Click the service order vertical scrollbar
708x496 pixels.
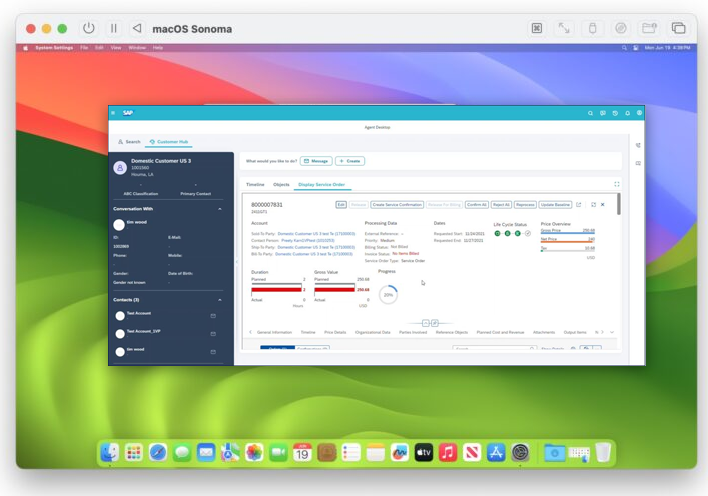click(618, 204)
